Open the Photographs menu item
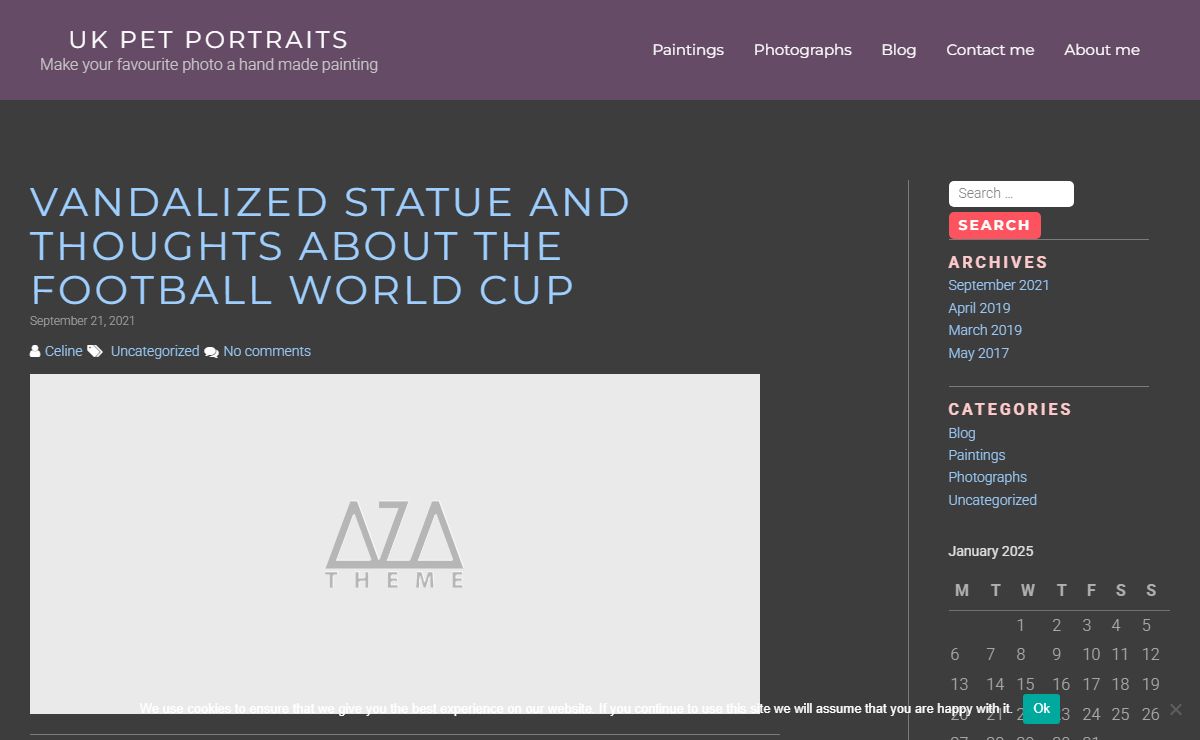 (803, 50)
